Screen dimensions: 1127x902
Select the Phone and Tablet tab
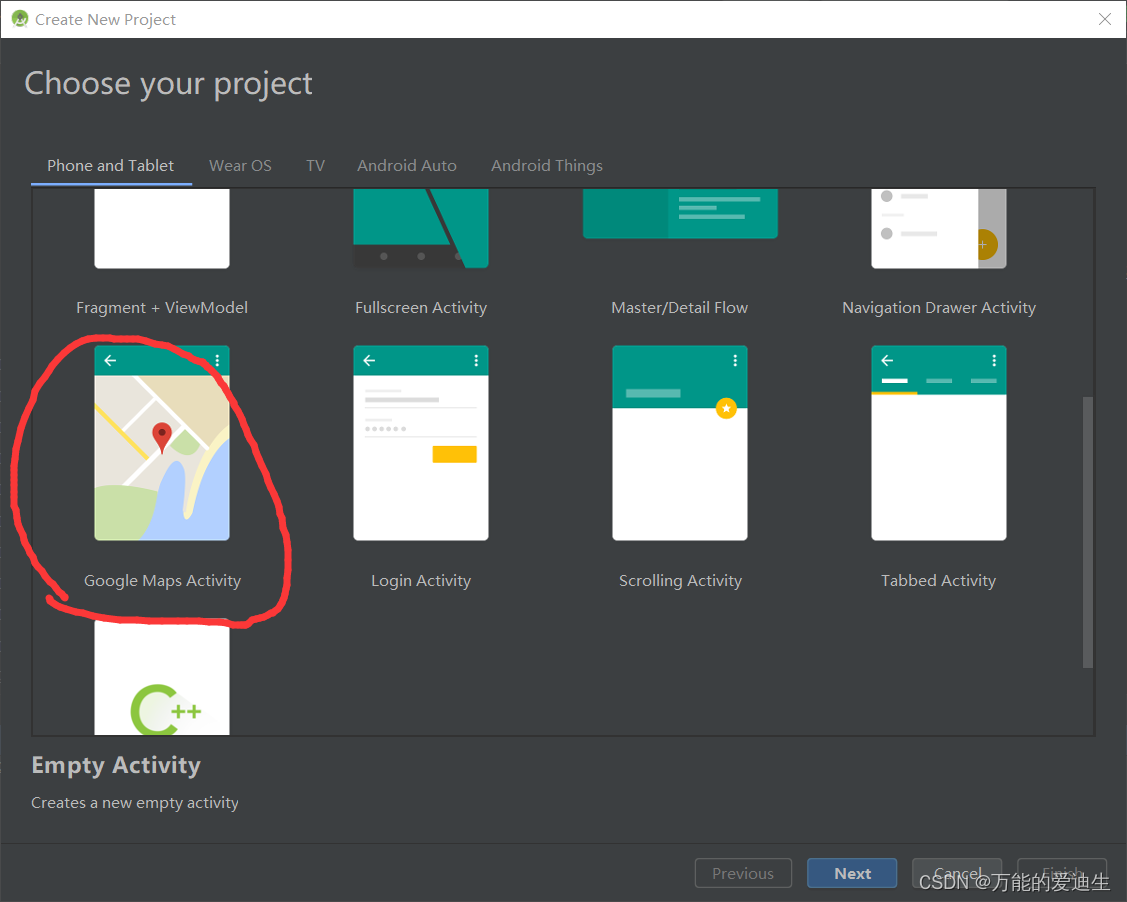pos(110,166)
